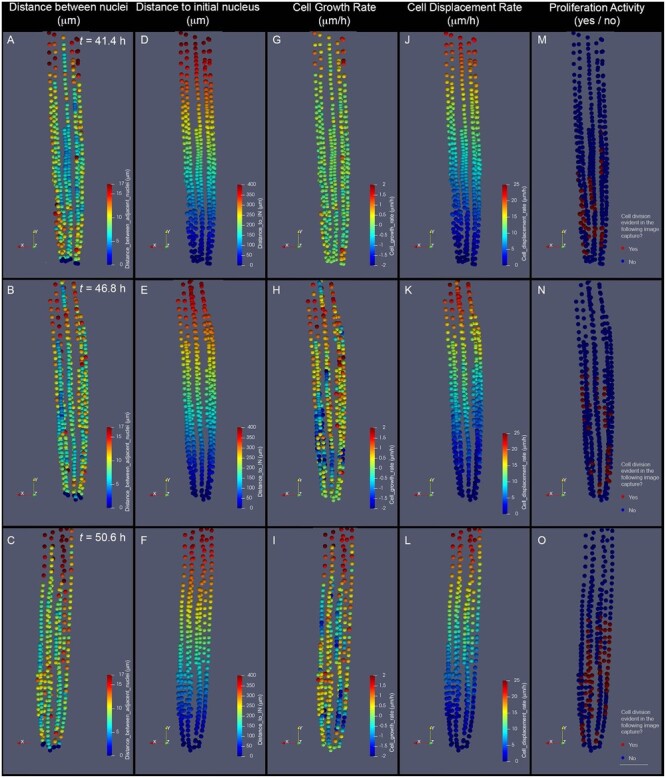
Task: Click the panel letter L
Action: coord(407,540)
